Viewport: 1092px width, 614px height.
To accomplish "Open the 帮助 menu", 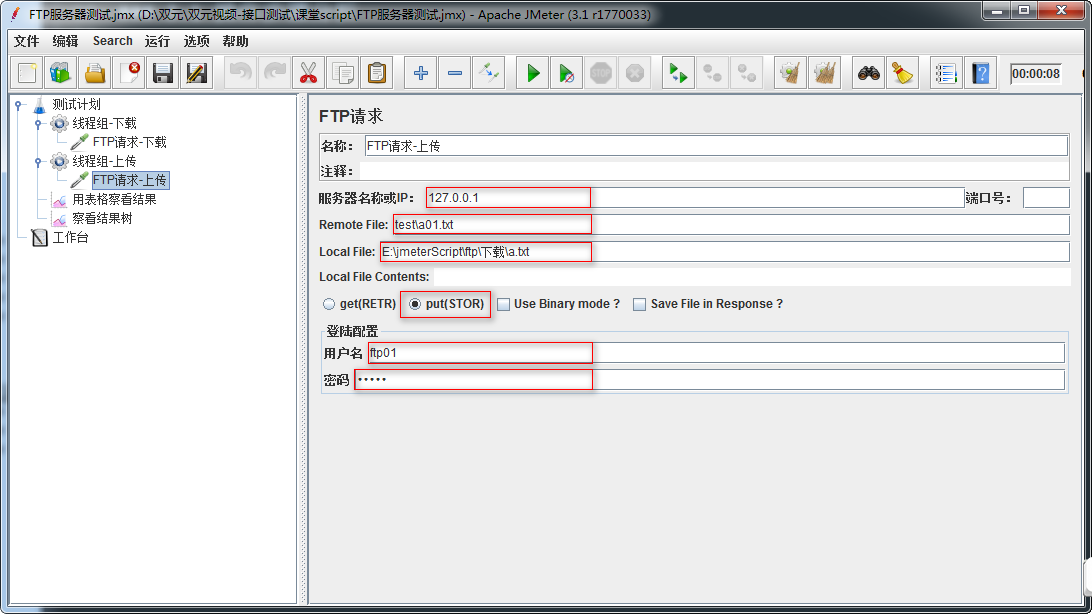I will pyautogui.click(x=235, y=41).
